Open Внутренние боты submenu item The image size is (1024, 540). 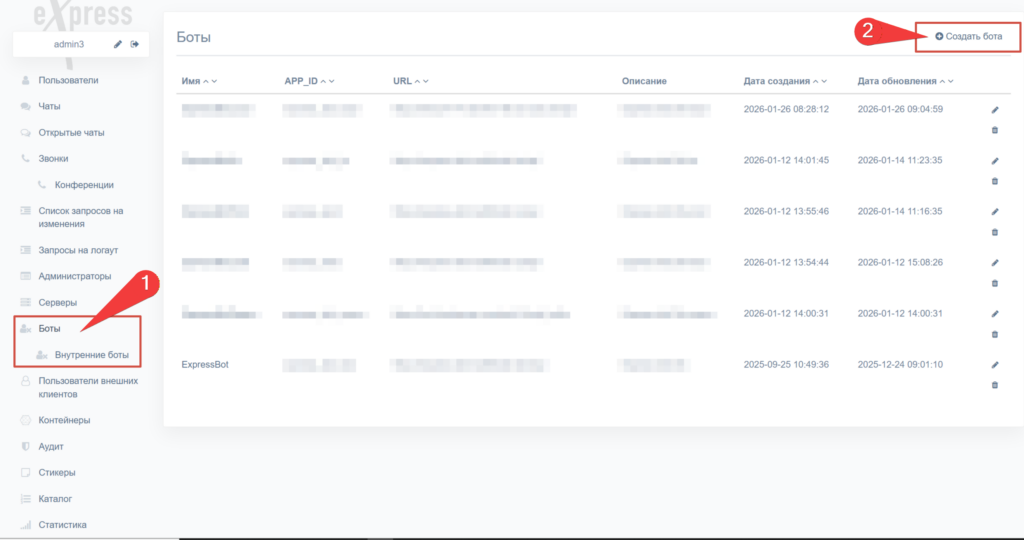pyautogui.click(x=92, y=355)
